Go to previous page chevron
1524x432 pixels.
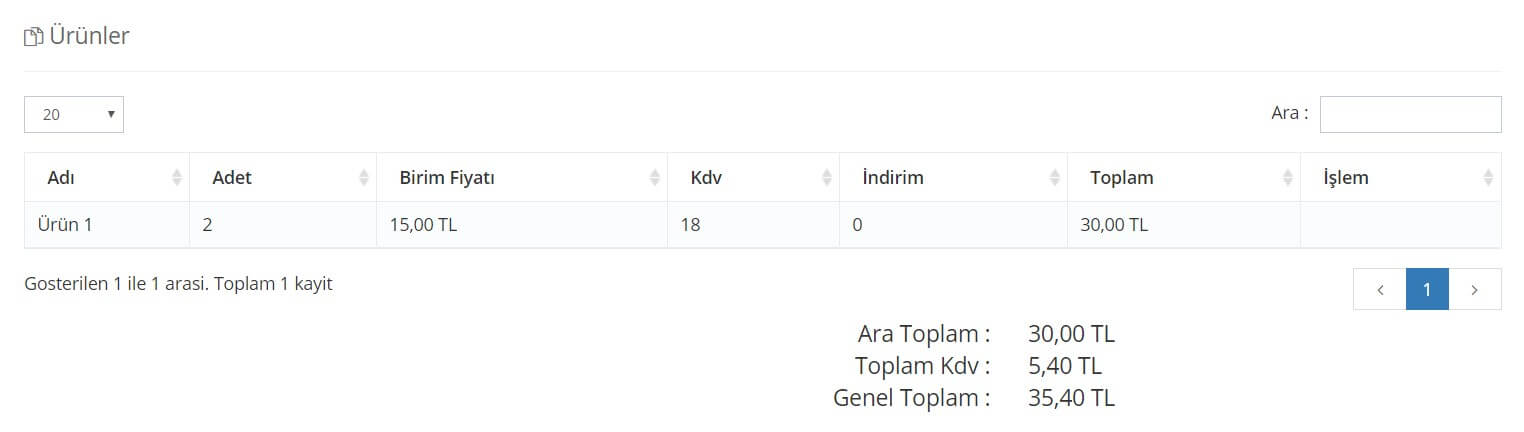1380,289
